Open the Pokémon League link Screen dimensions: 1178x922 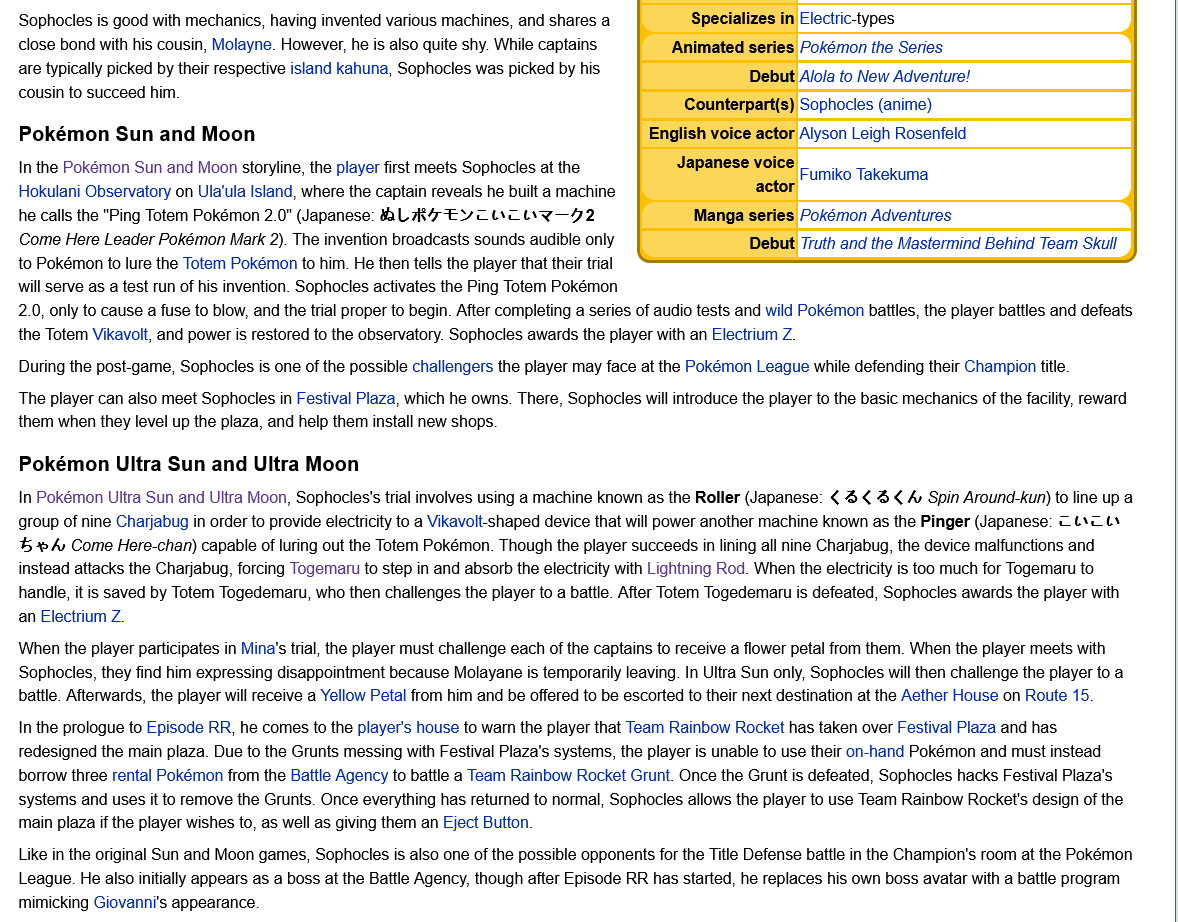[x=747, y=367]
